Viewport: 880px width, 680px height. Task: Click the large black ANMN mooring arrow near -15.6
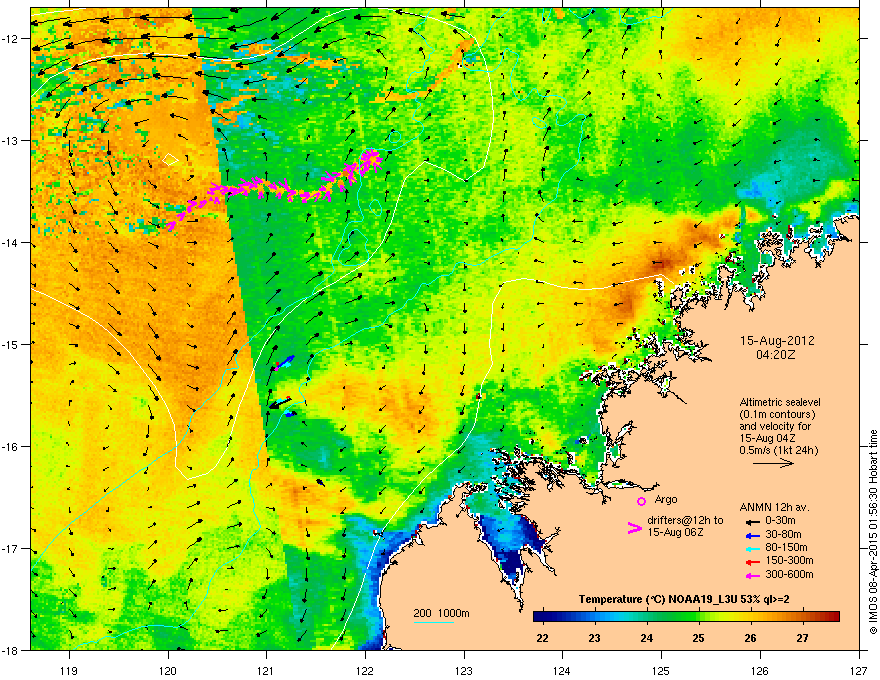[x=279, y=402]
